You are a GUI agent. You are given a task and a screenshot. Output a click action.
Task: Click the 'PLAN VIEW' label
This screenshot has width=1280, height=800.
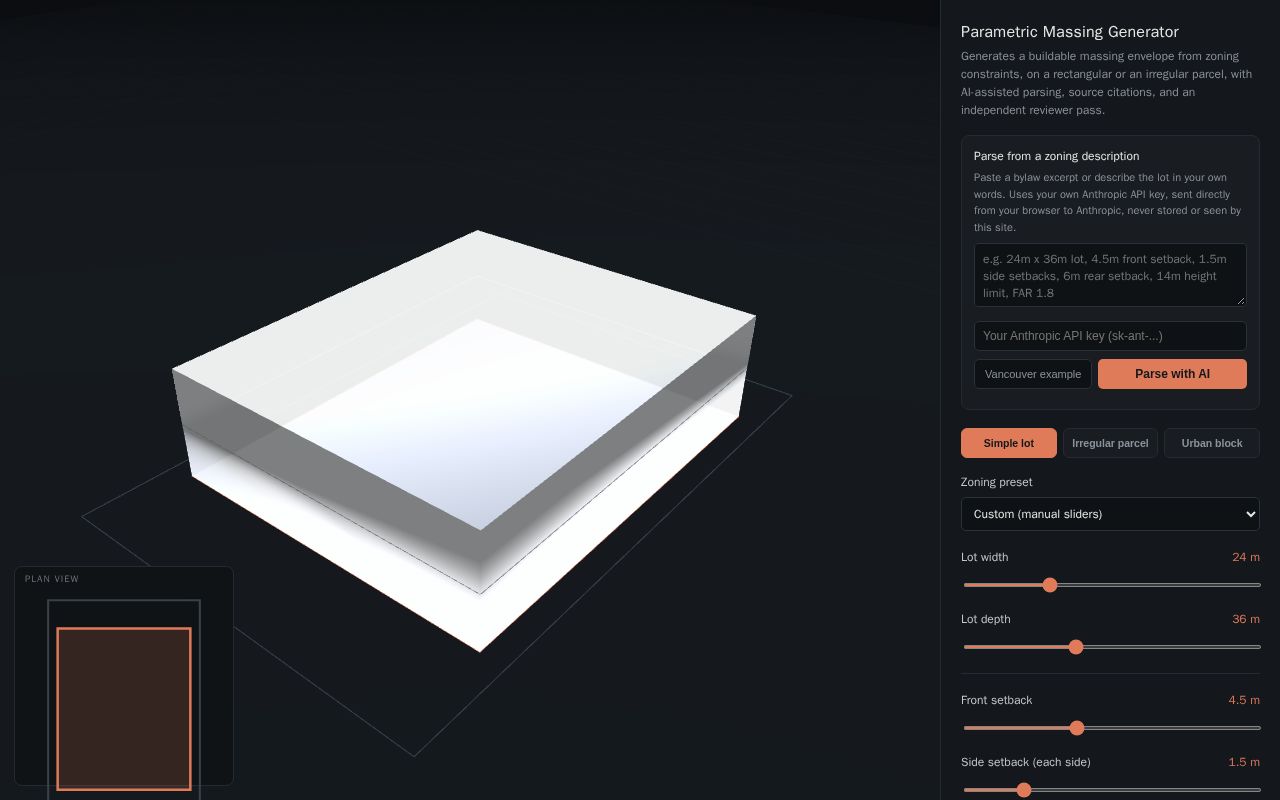(52, 579)
